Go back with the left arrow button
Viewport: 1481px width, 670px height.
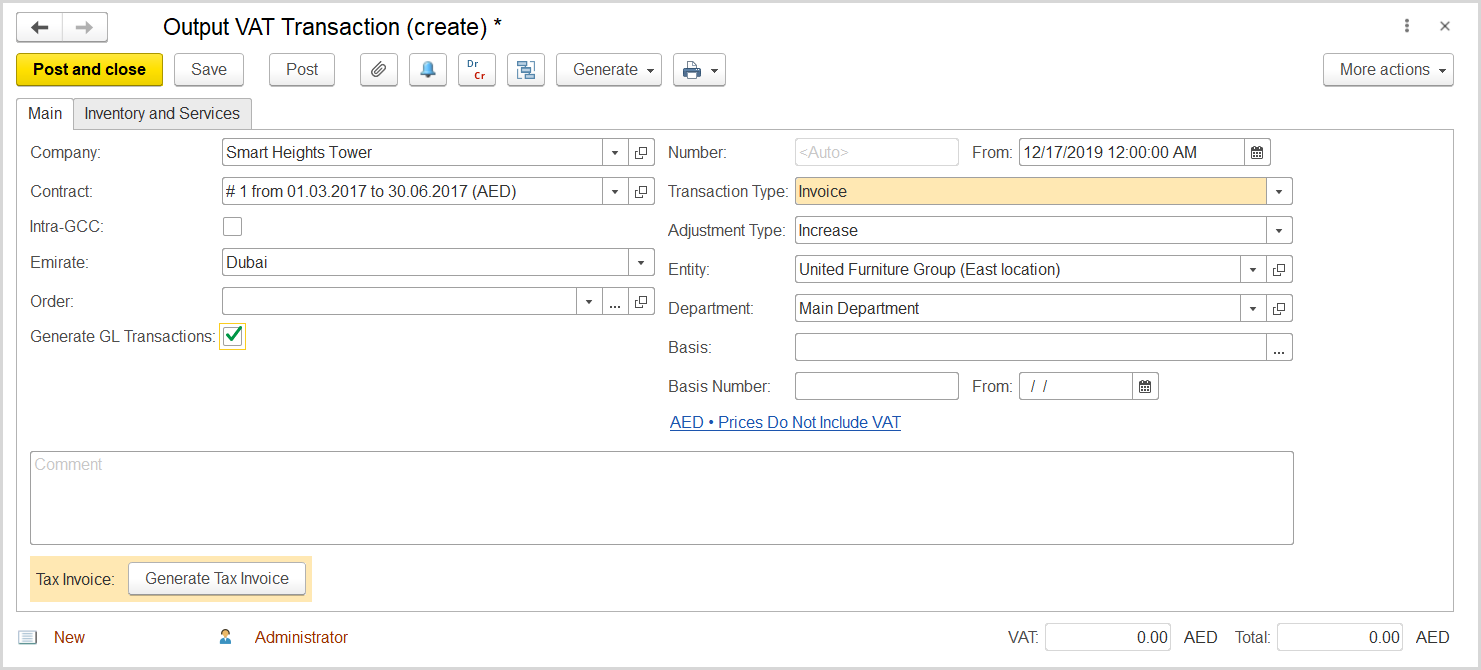[x=40, y=27]
